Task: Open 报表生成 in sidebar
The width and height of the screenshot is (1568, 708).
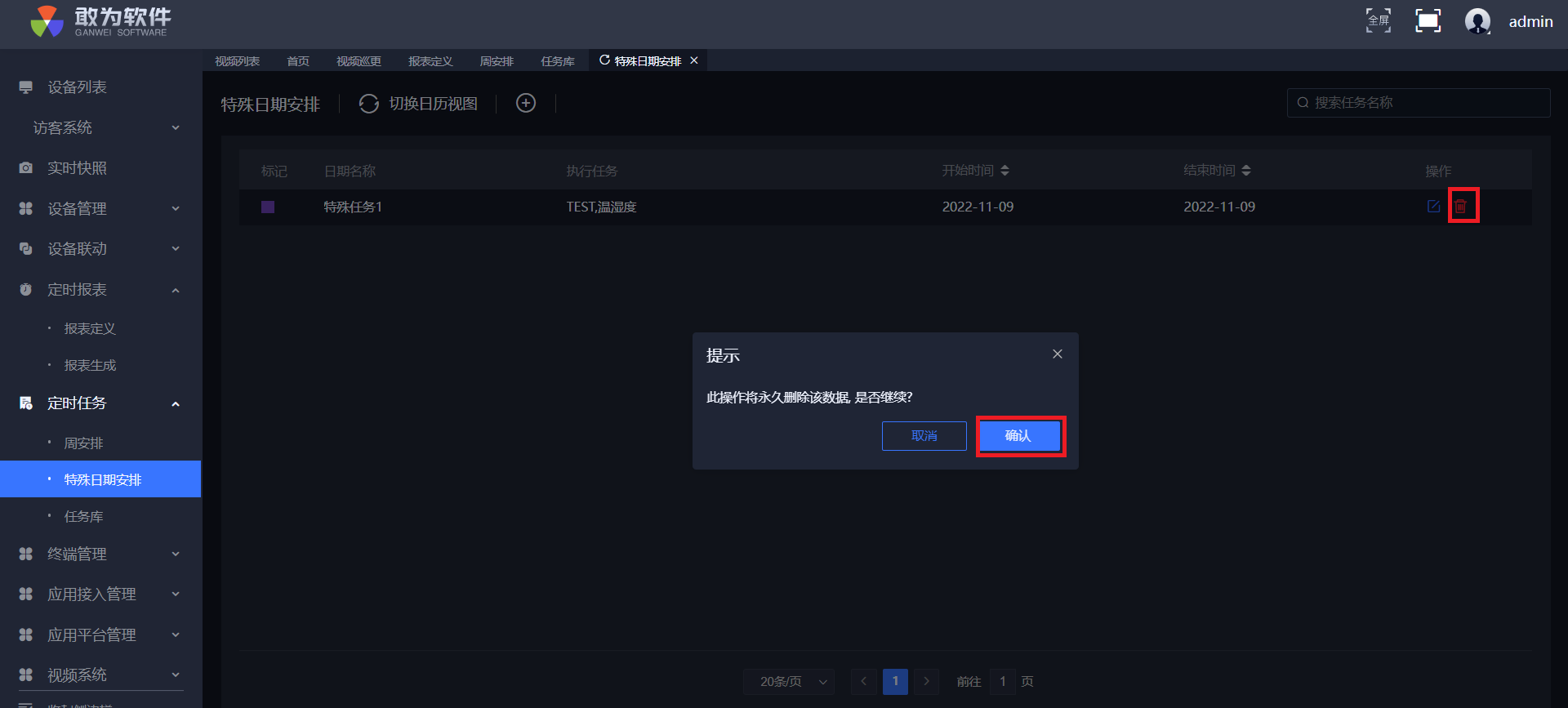Action: [x=90, y=366]
